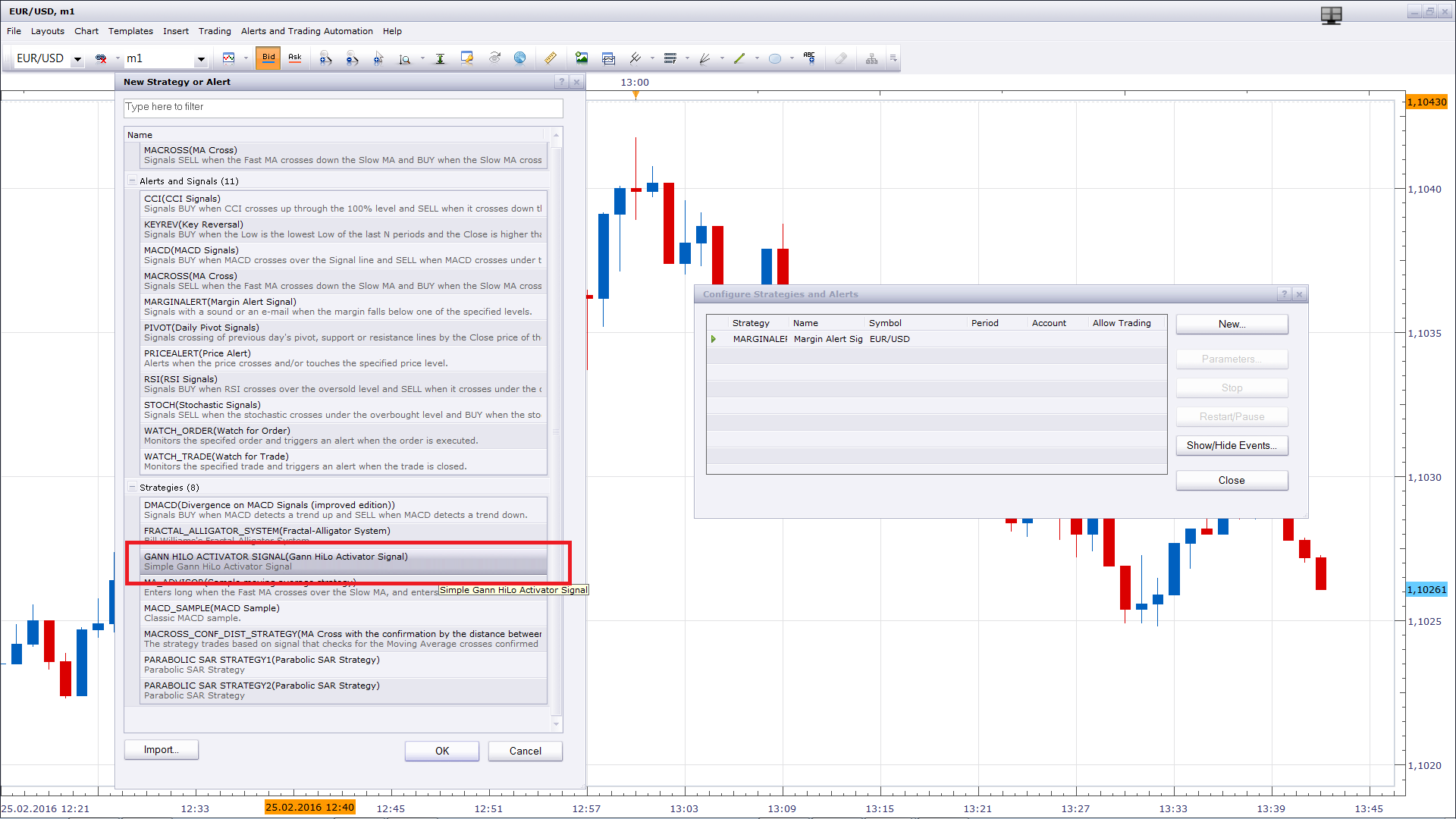Open the Trading menu
1456x819 pixels.
tap(215, 31)
